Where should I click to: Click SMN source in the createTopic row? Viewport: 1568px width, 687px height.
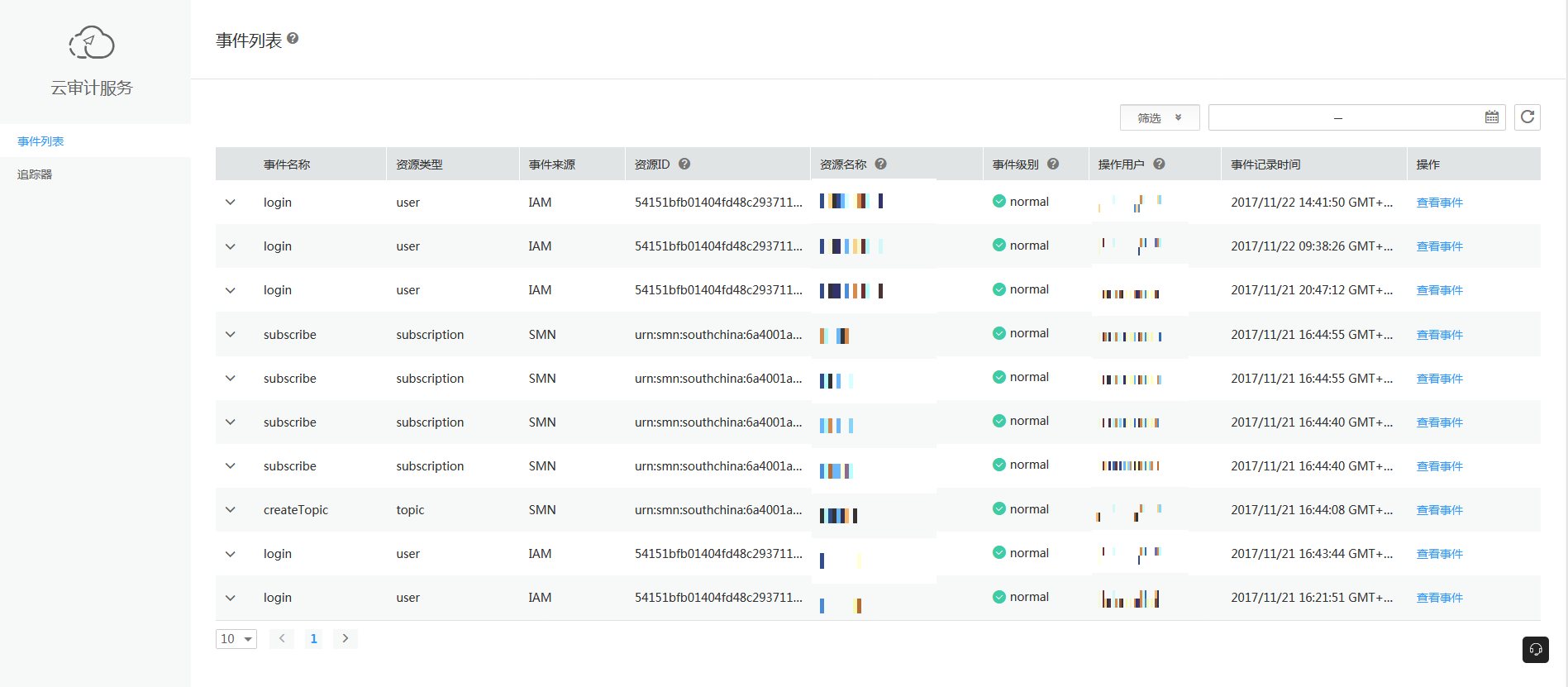click(x=542, y=510)
